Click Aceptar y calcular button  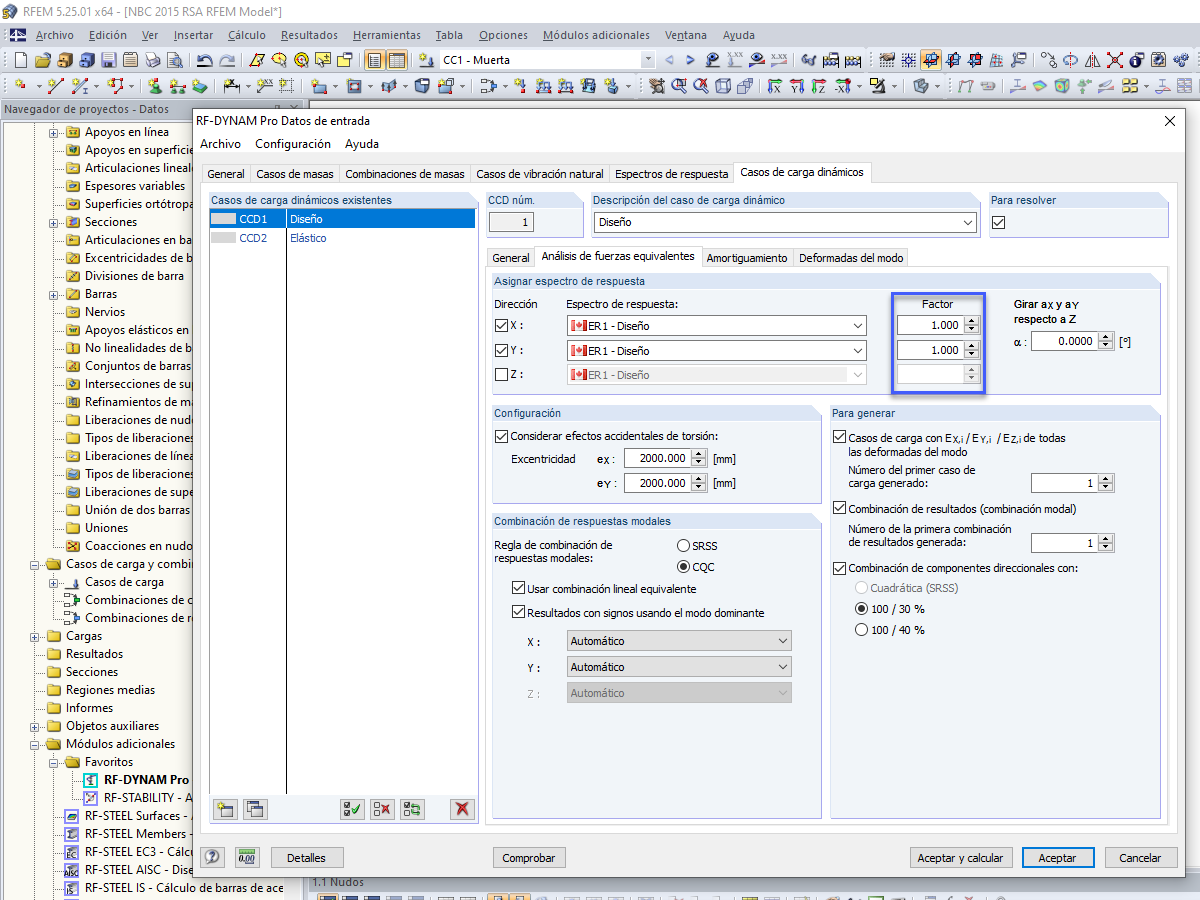pos(962,858)
